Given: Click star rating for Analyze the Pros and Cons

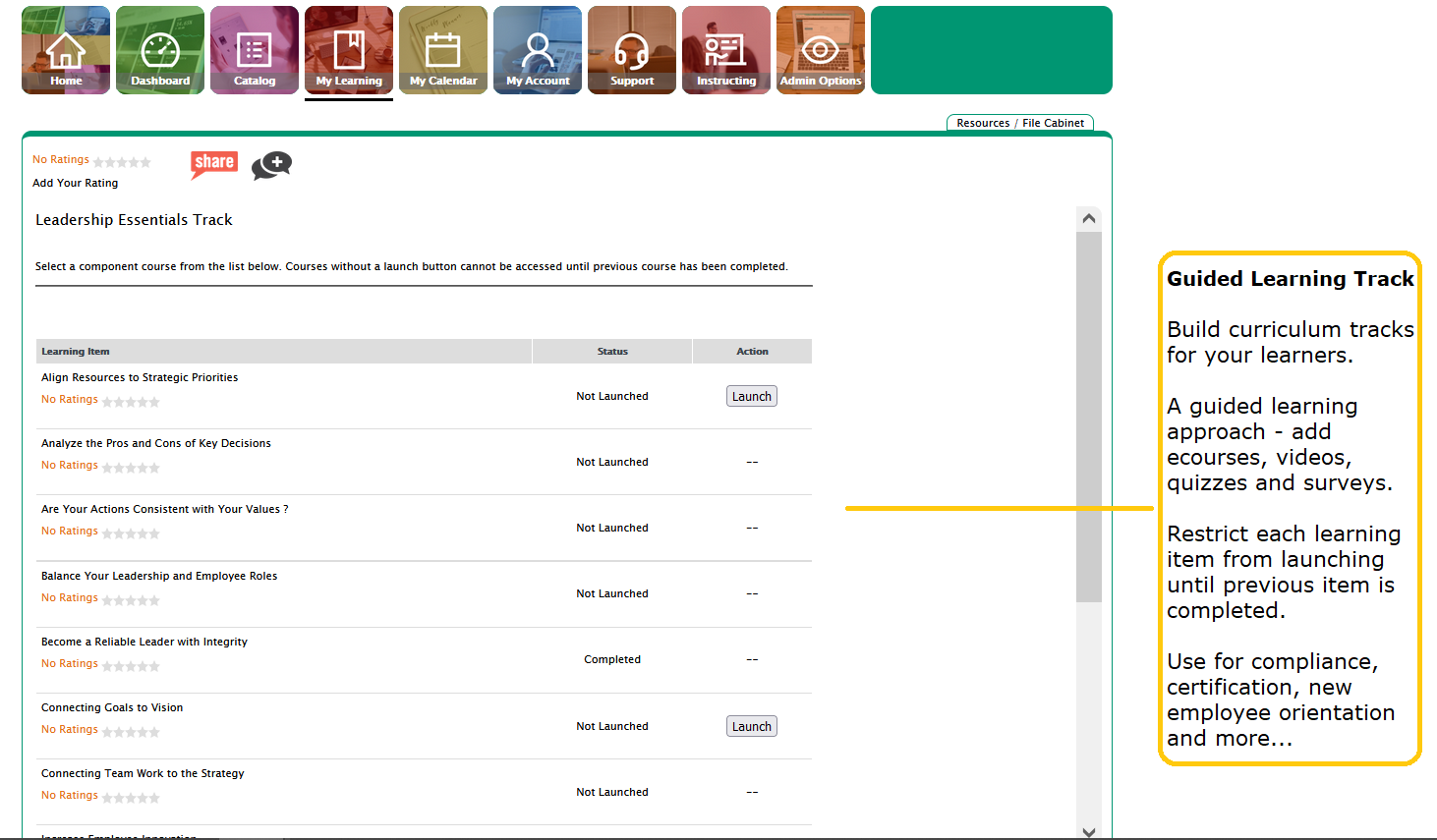Looking at the screenshot, I should pos(131,468).
